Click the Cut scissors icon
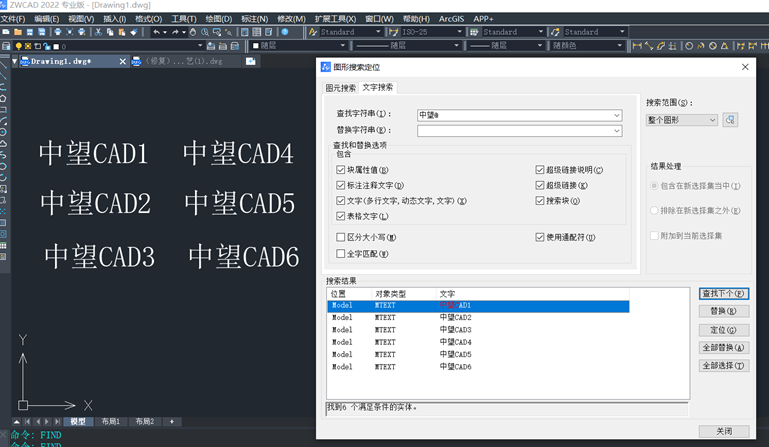This screenshot has height=447, width=769. click(98, 32)
